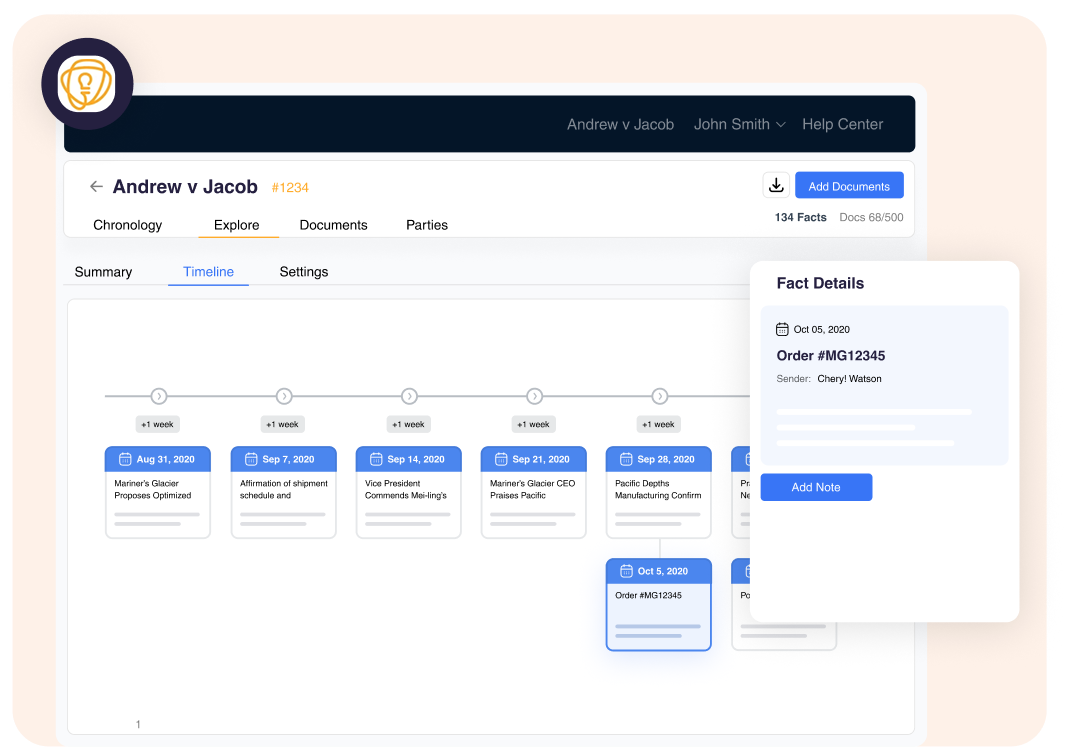Click calendar icon on Sep 14, 2020 card
The image size is (1065, 747).
(376, 459)
